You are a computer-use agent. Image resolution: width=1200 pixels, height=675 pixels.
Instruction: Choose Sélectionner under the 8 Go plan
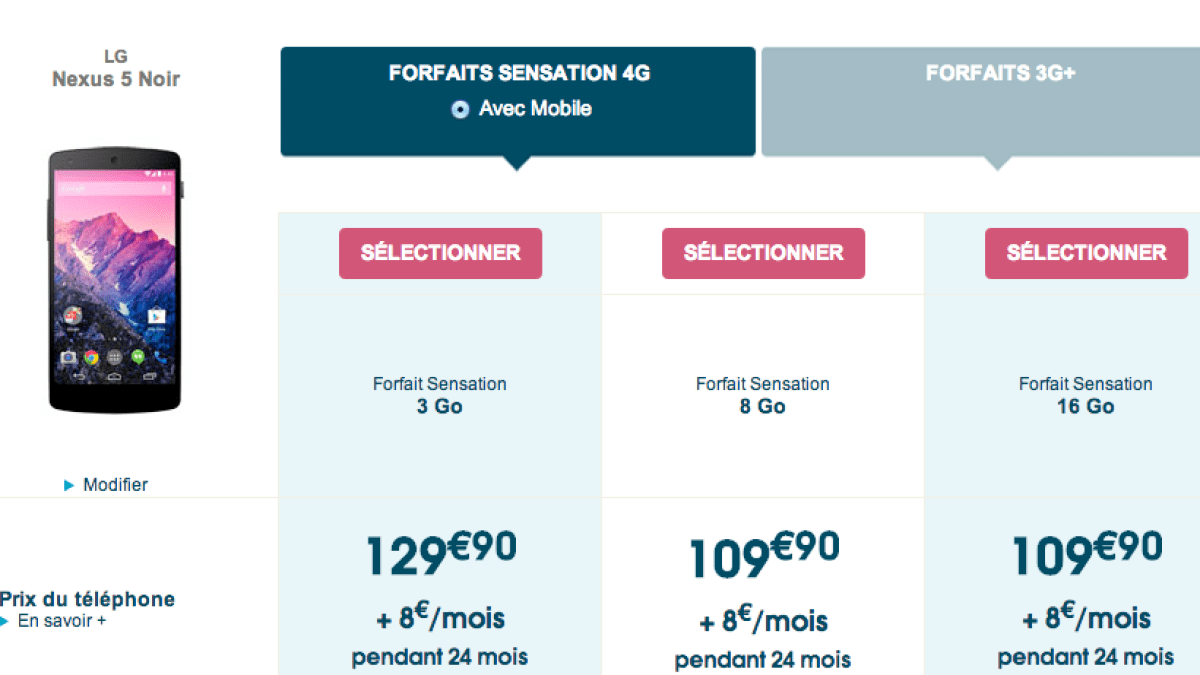pos(763,253)
